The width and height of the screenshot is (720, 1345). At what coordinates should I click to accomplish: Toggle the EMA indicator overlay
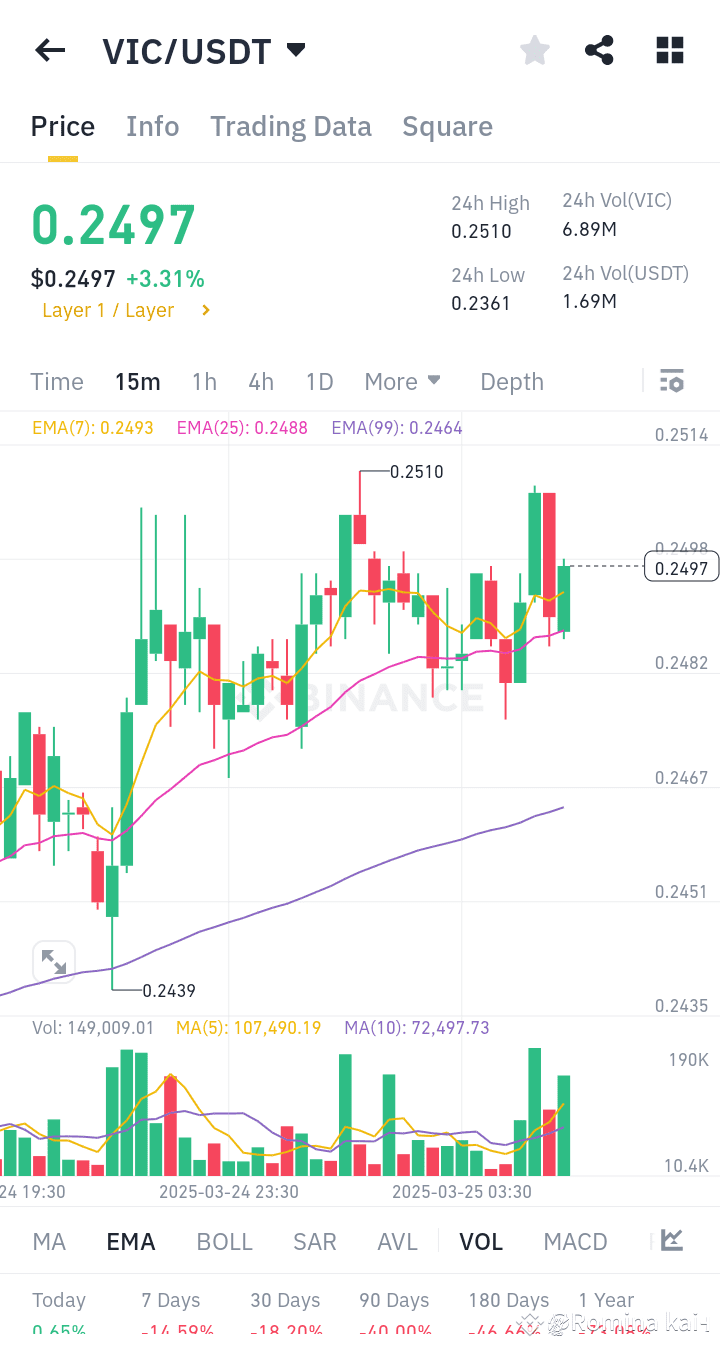[x=130, y=1240]
